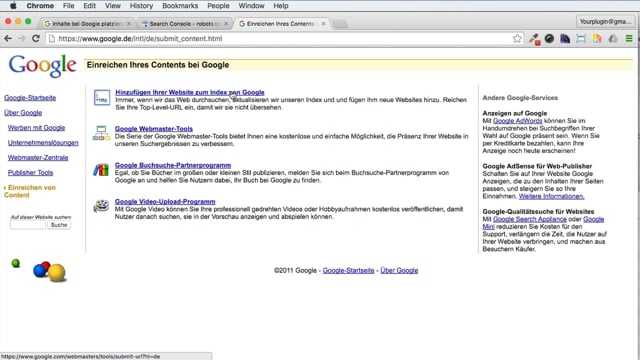This screenshot has height=360, width=640.
Task: Click the Suche button
Action: pos(59,225)
